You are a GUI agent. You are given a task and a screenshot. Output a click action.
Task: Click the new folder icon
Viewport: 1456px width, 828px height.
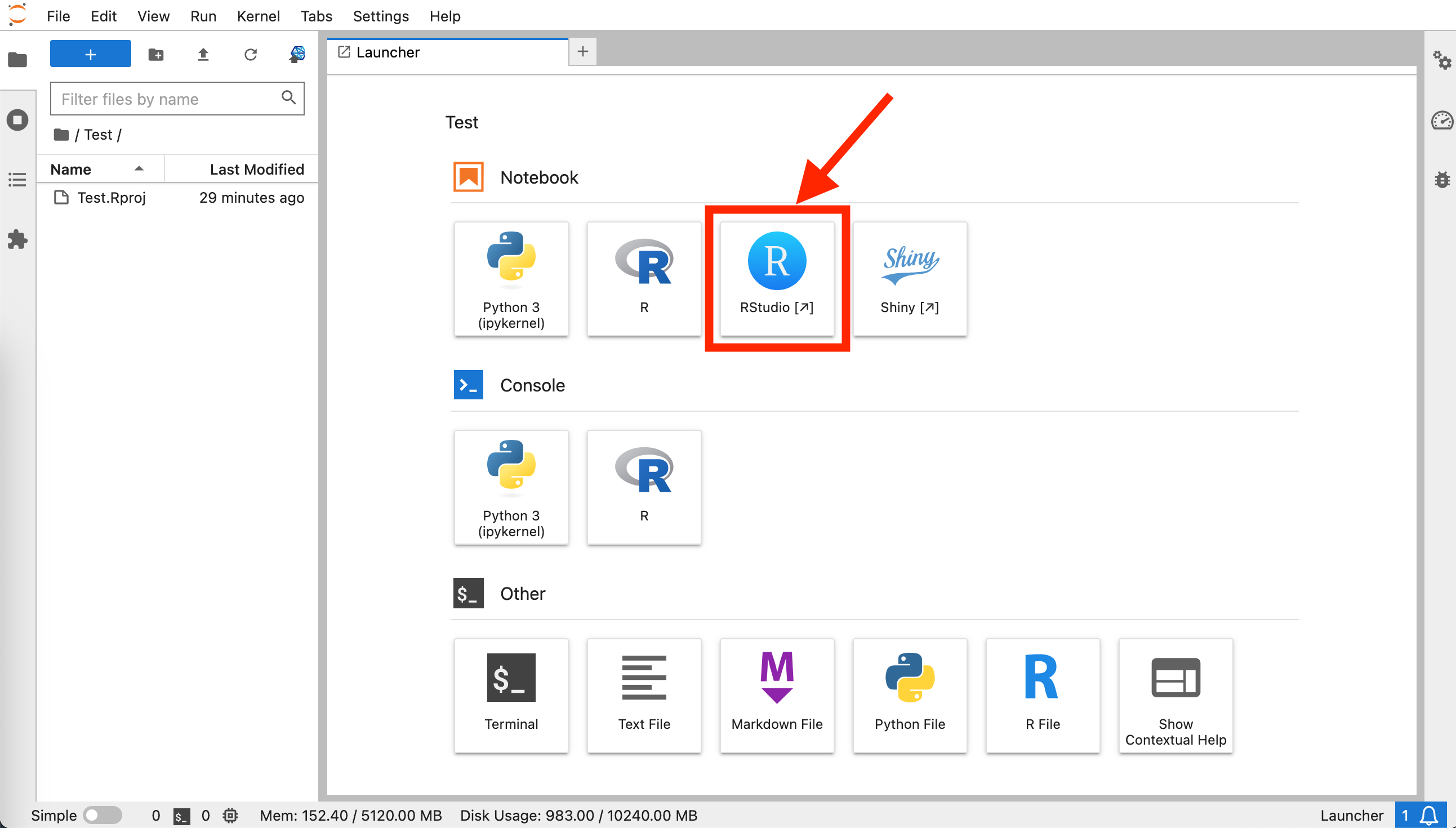point(156,55)
